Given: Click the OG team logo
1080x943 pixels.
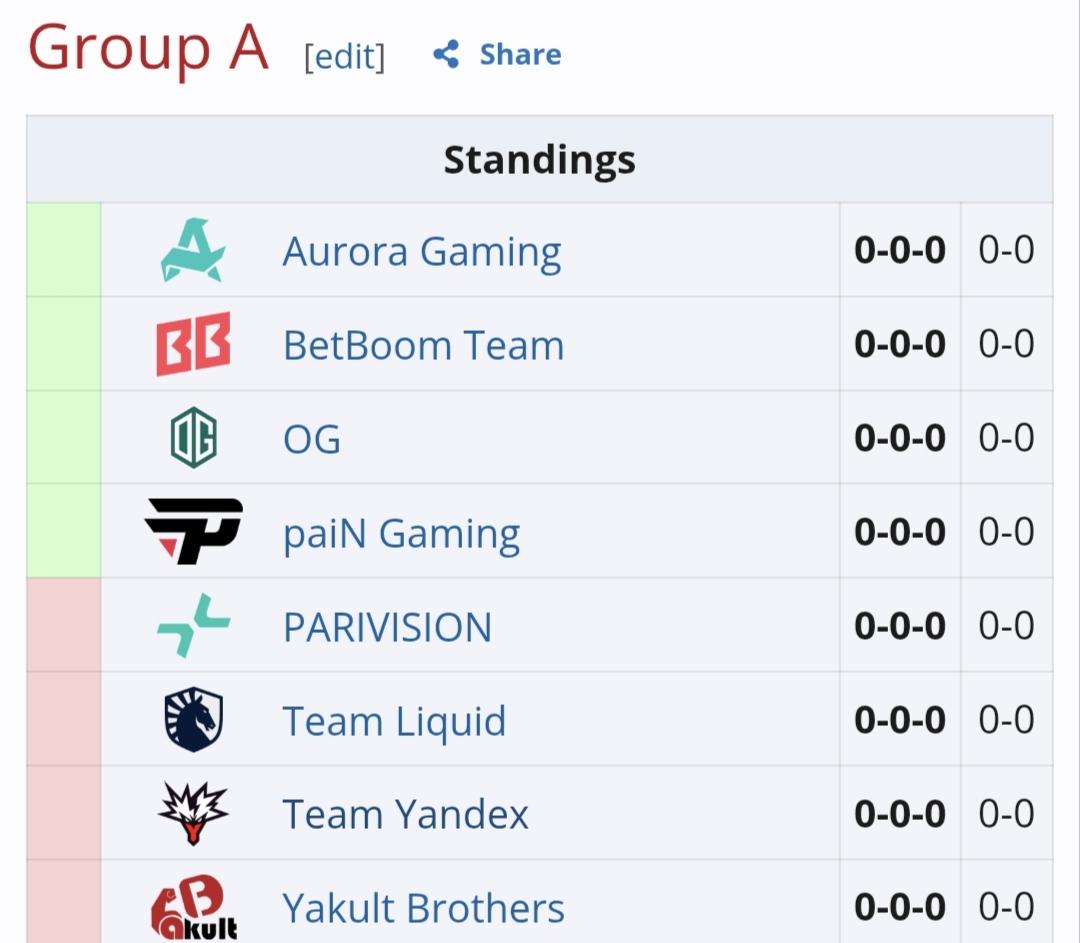Looking at the screenshot, I should coord(193,438).
